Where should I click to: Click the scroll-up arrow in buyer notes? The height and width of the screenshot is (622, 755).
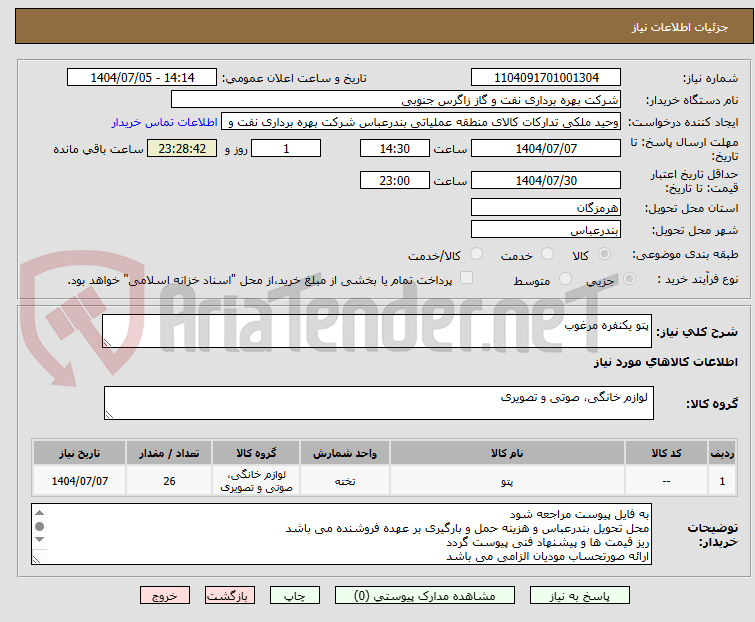pos(40,513)
